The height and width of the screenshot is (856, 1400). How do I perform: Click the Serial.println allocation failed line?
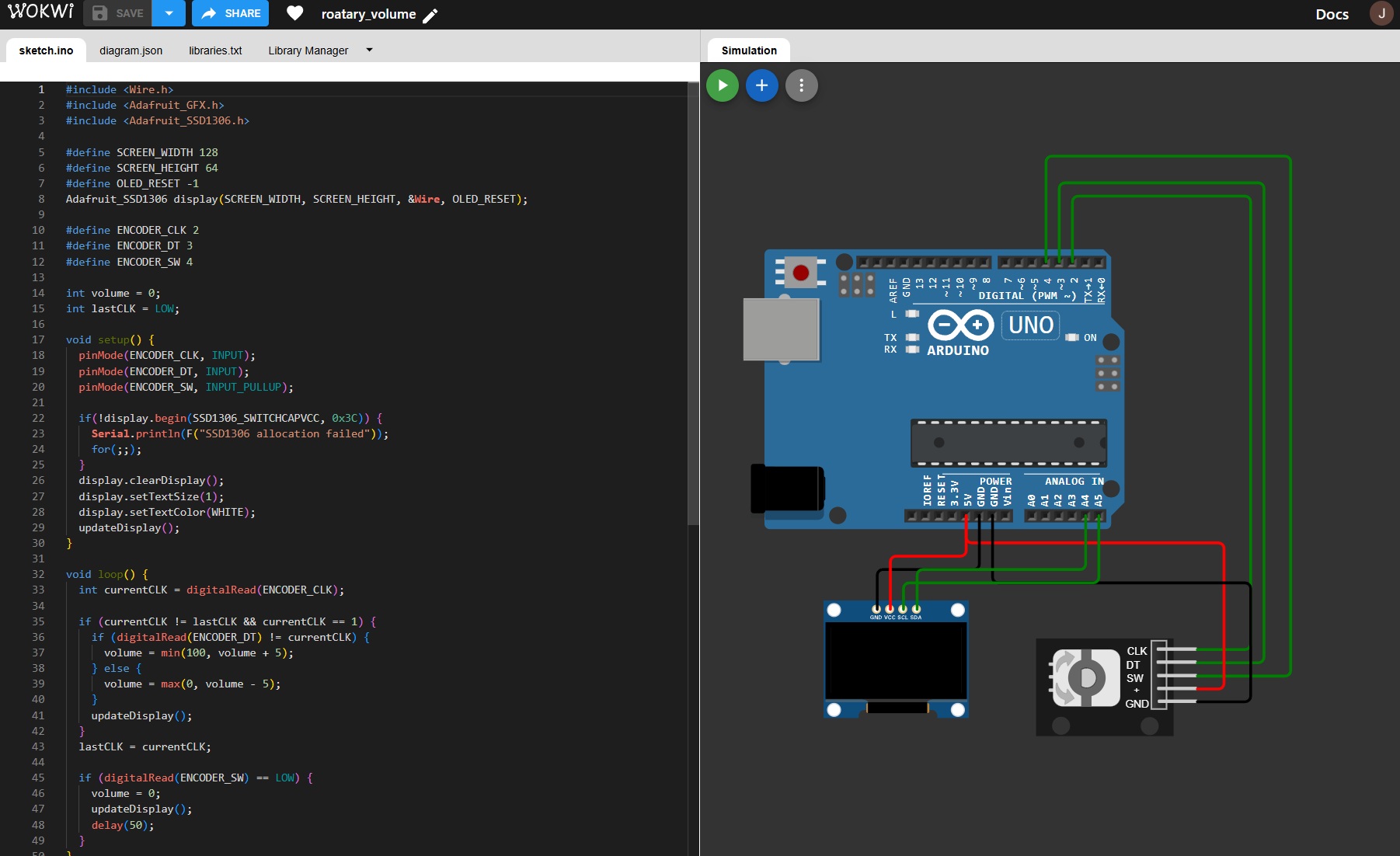pos(240,433)
